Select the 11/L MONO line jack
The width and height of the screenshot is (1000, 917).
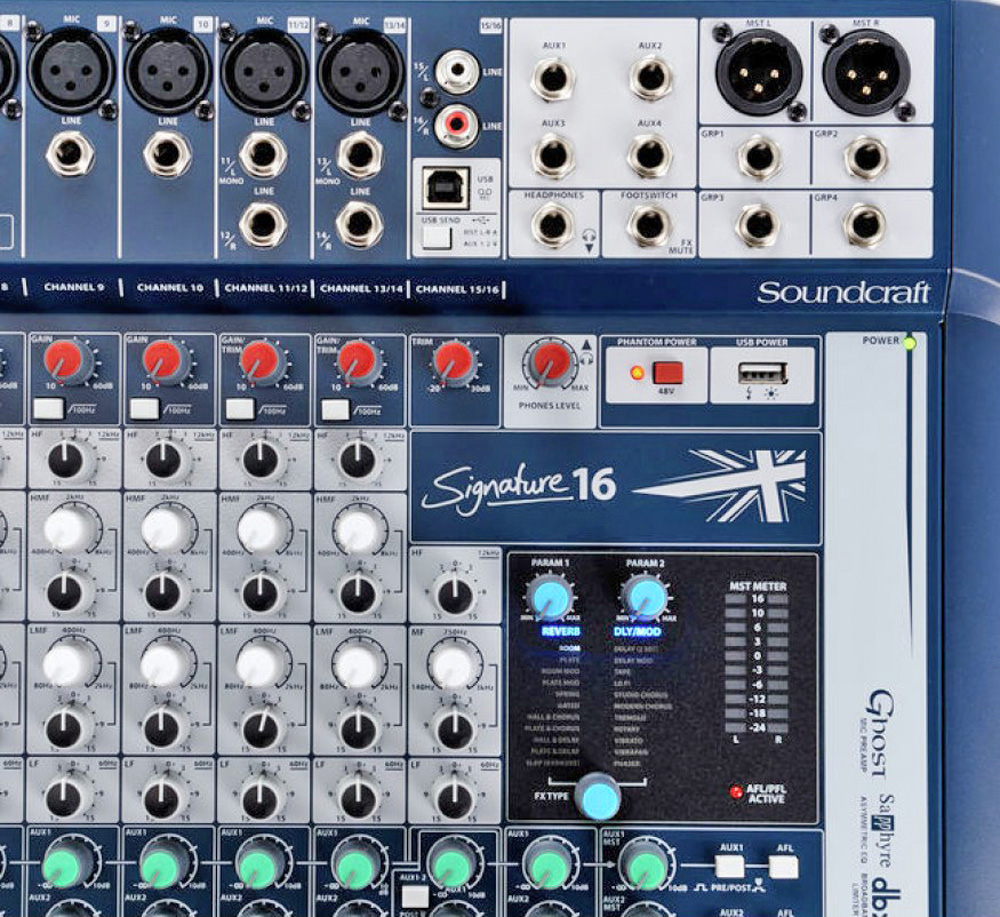(x=263, y=154)
